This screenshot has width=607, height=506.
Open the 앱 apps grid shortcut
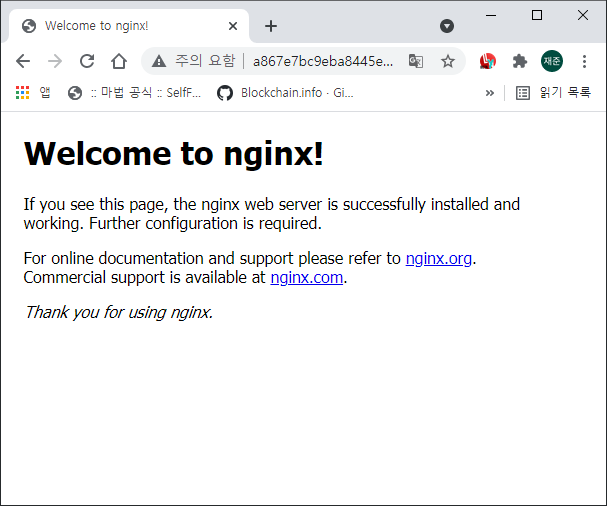(33, 93)
